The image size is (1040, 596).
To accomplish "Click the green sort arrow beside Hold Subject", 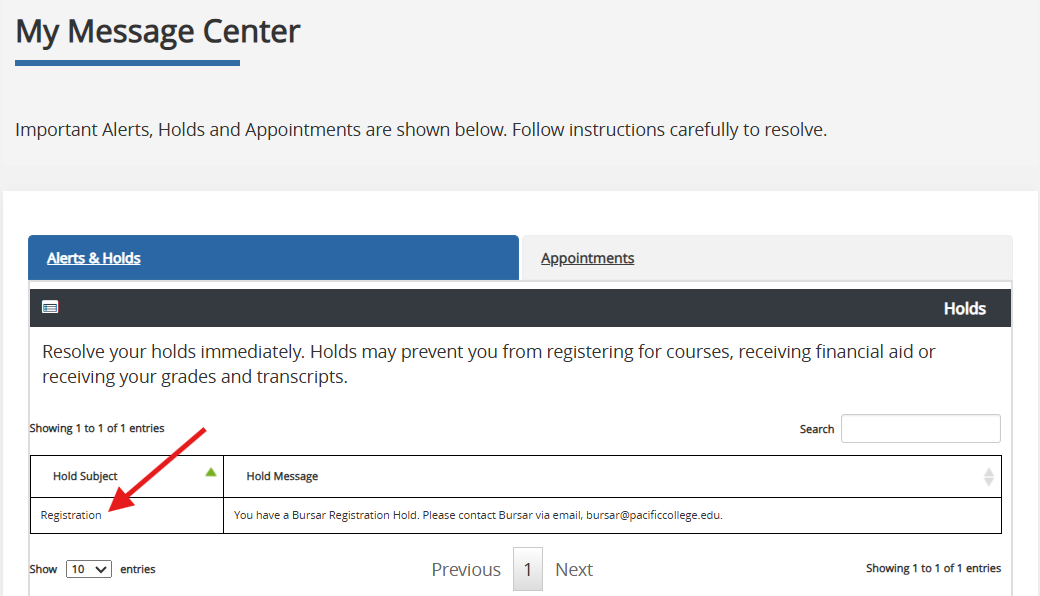I will coord(210,472).
